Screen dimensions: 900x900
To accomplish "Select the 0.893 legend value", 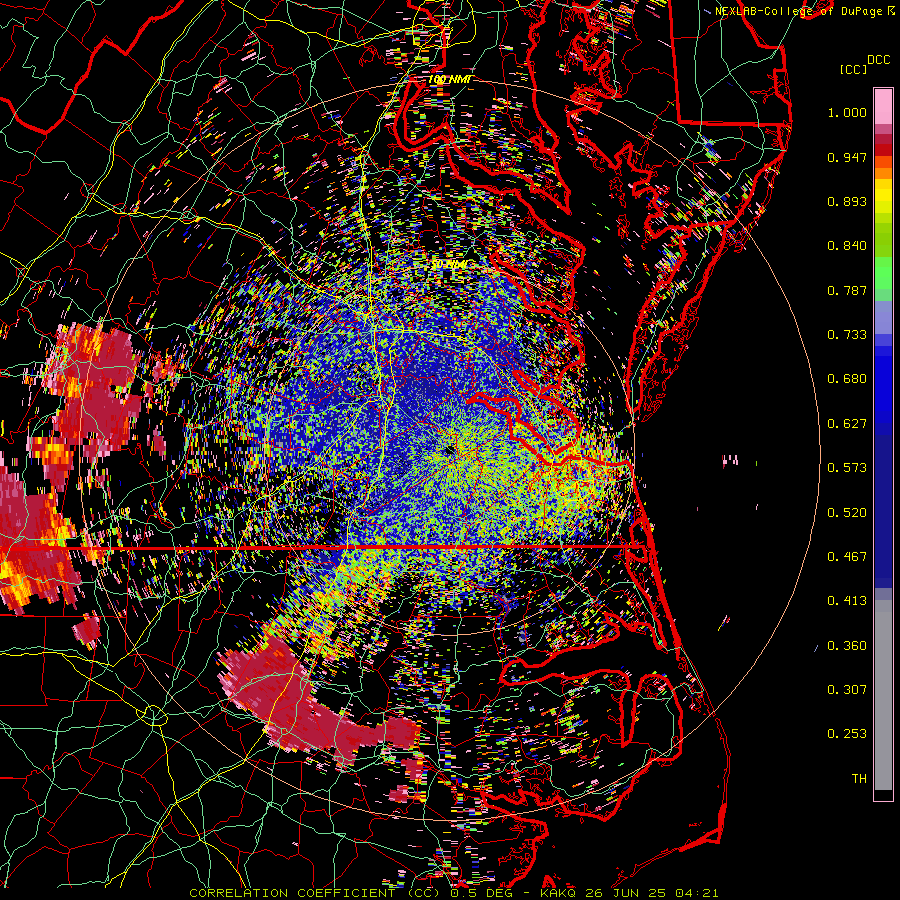I will click(x=847, y=201).
